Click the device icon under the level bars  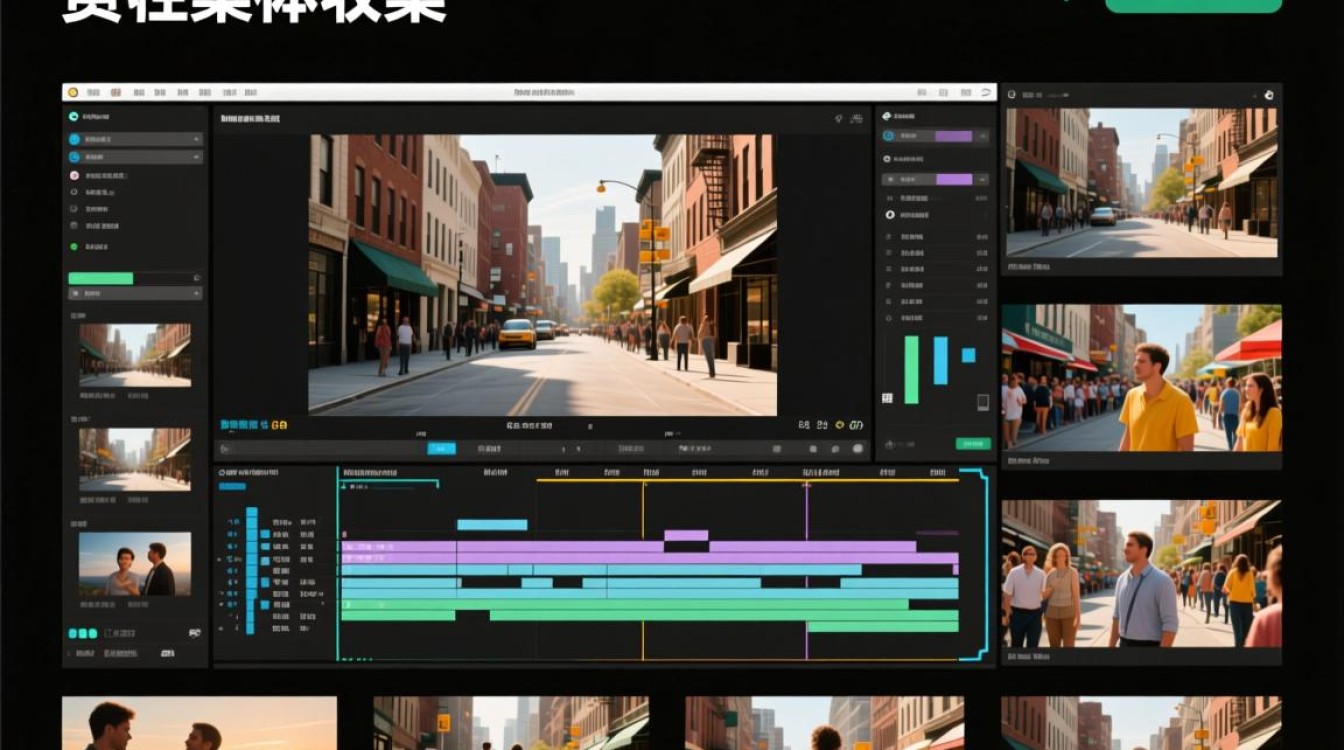pyautogui.click(x=983, y=402)
